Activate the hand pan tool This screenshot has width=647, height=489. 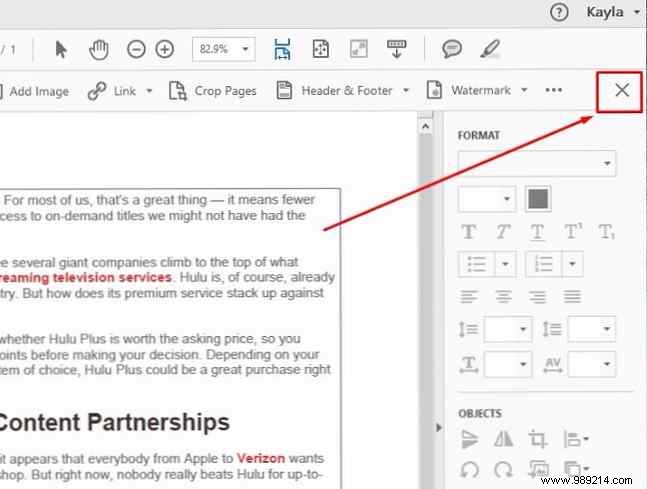(x=99, y=50)
